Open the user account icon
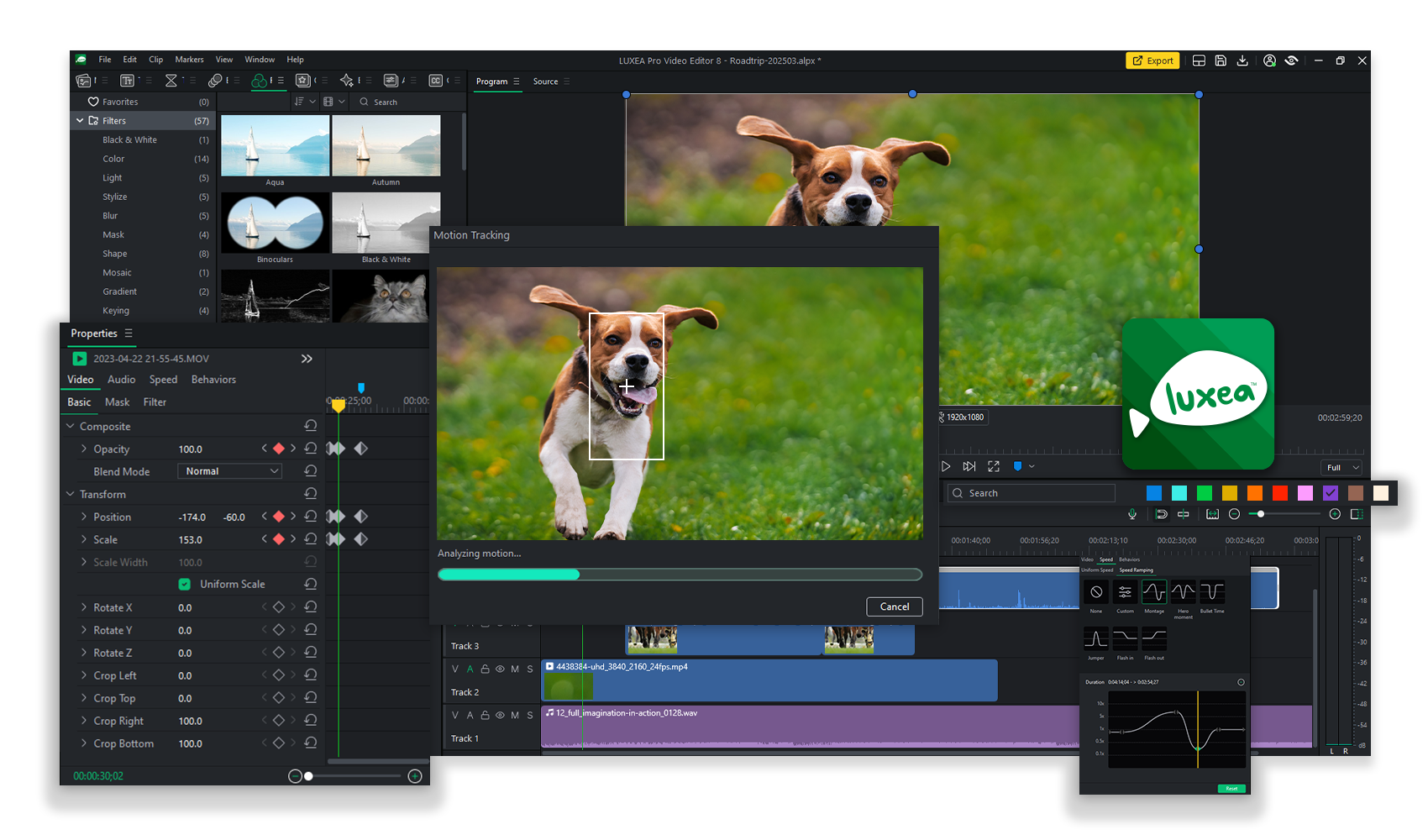The width and height of the screenshot is (1428, 840). (x=1269, y=60)
